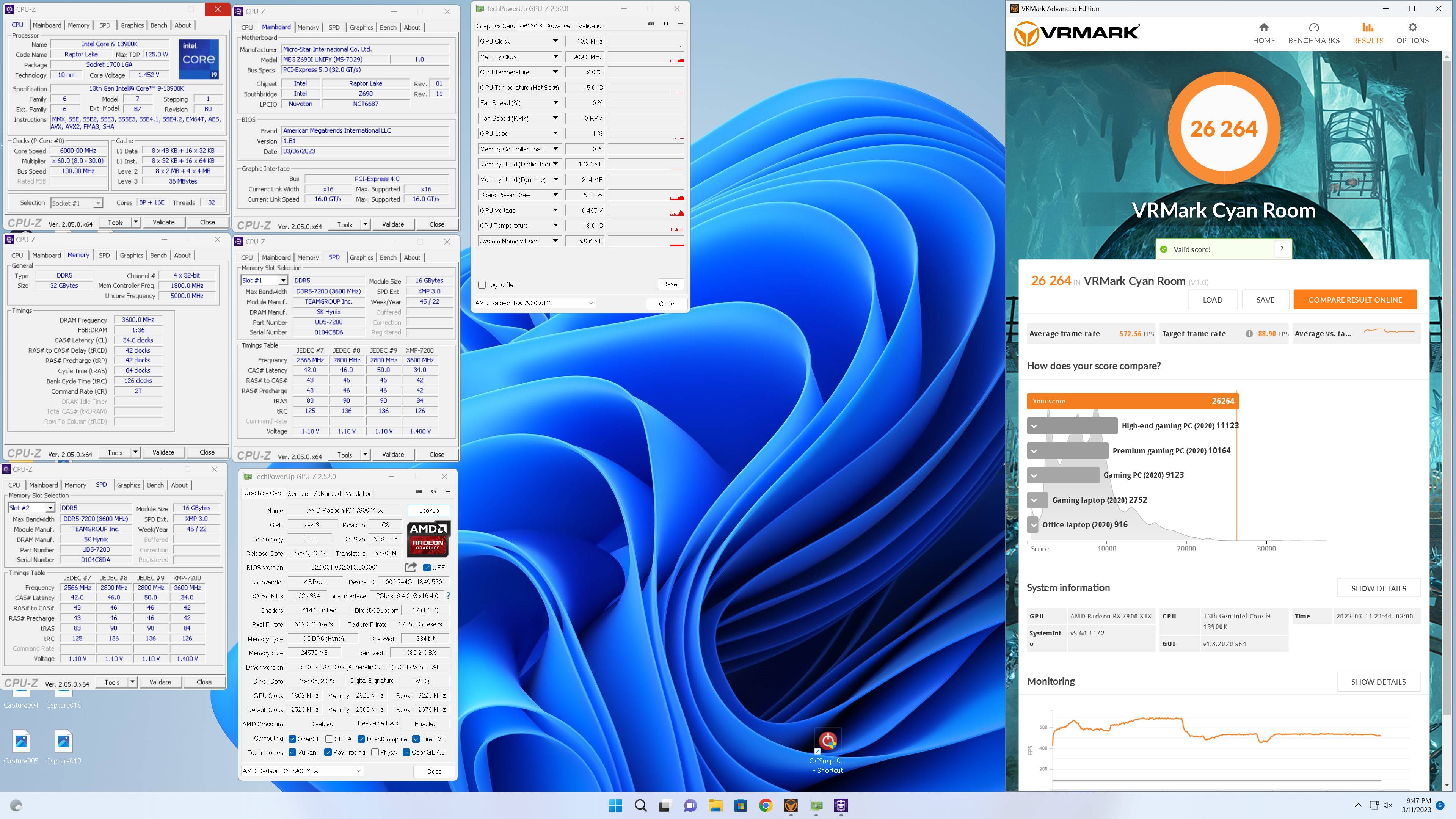This screenshot has height=819, width=1456.
Task: Select Capture005 desktop icon
Action: [21, 747]
